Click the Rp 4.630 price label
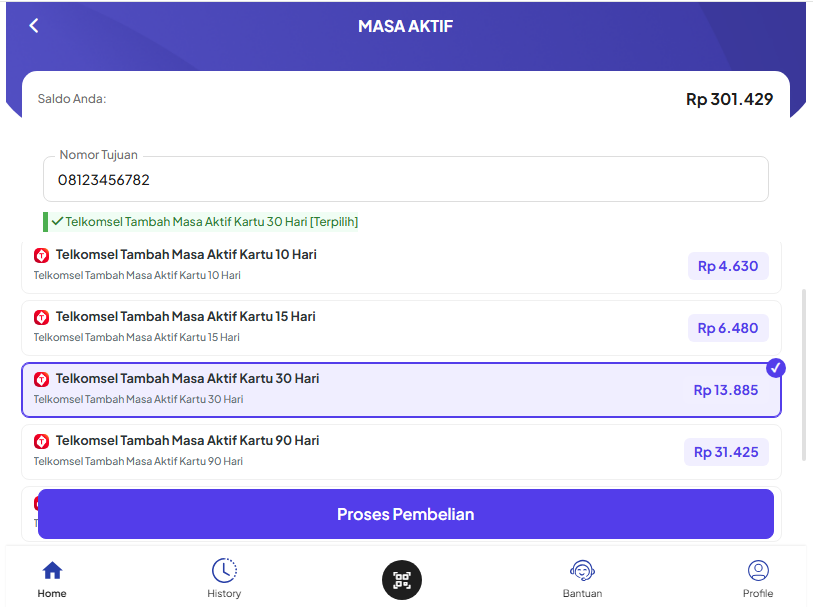813x607 pixels. click(x=728, y=266)
